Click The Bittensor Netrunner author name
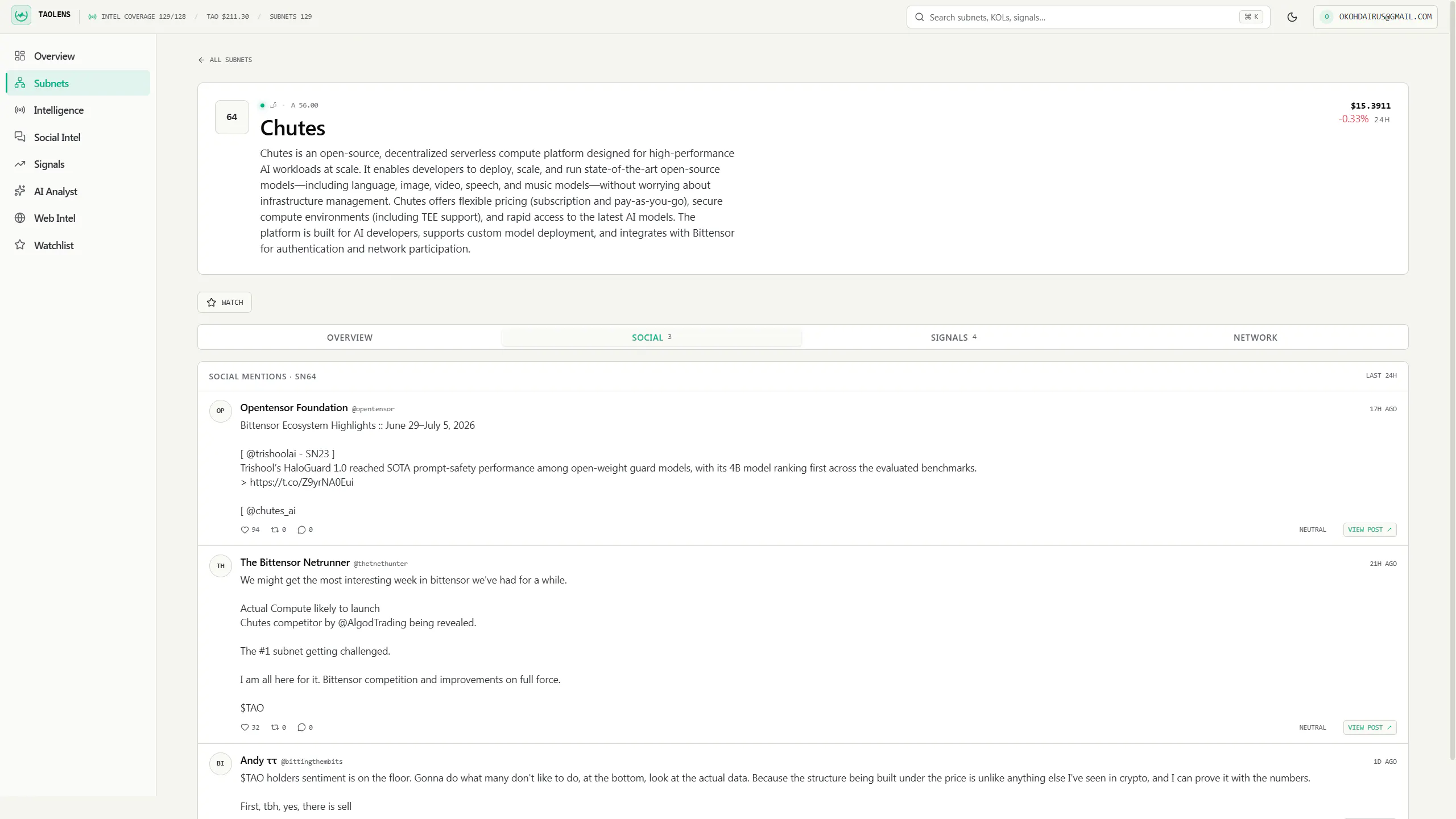Screen dimensions: 1456x819 pyautogui.click(x=295, y=562)
